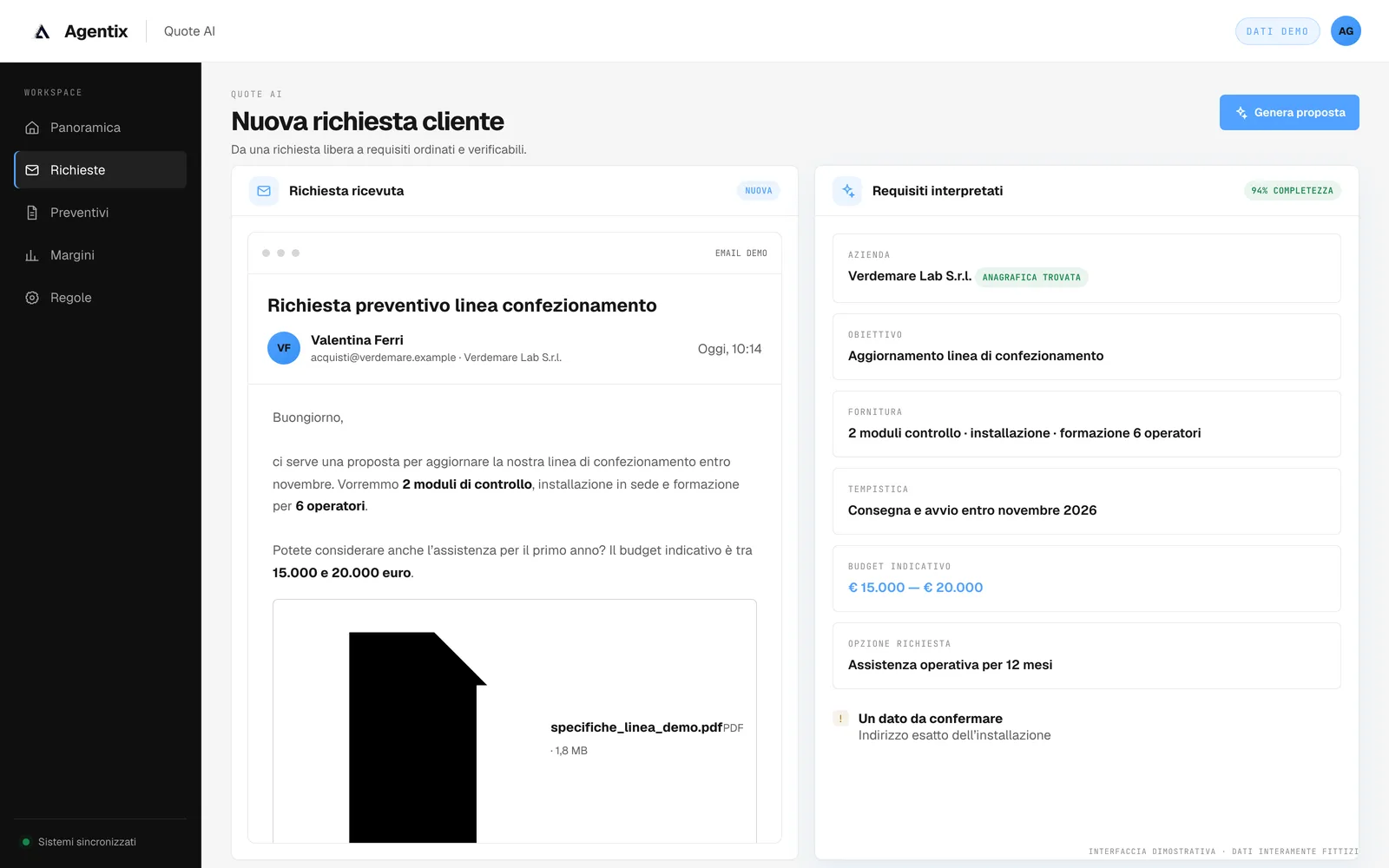1389x868 pixels.
Task: Click Consegna e avvio entro novembre 2026
Action: tap(972, 510)
